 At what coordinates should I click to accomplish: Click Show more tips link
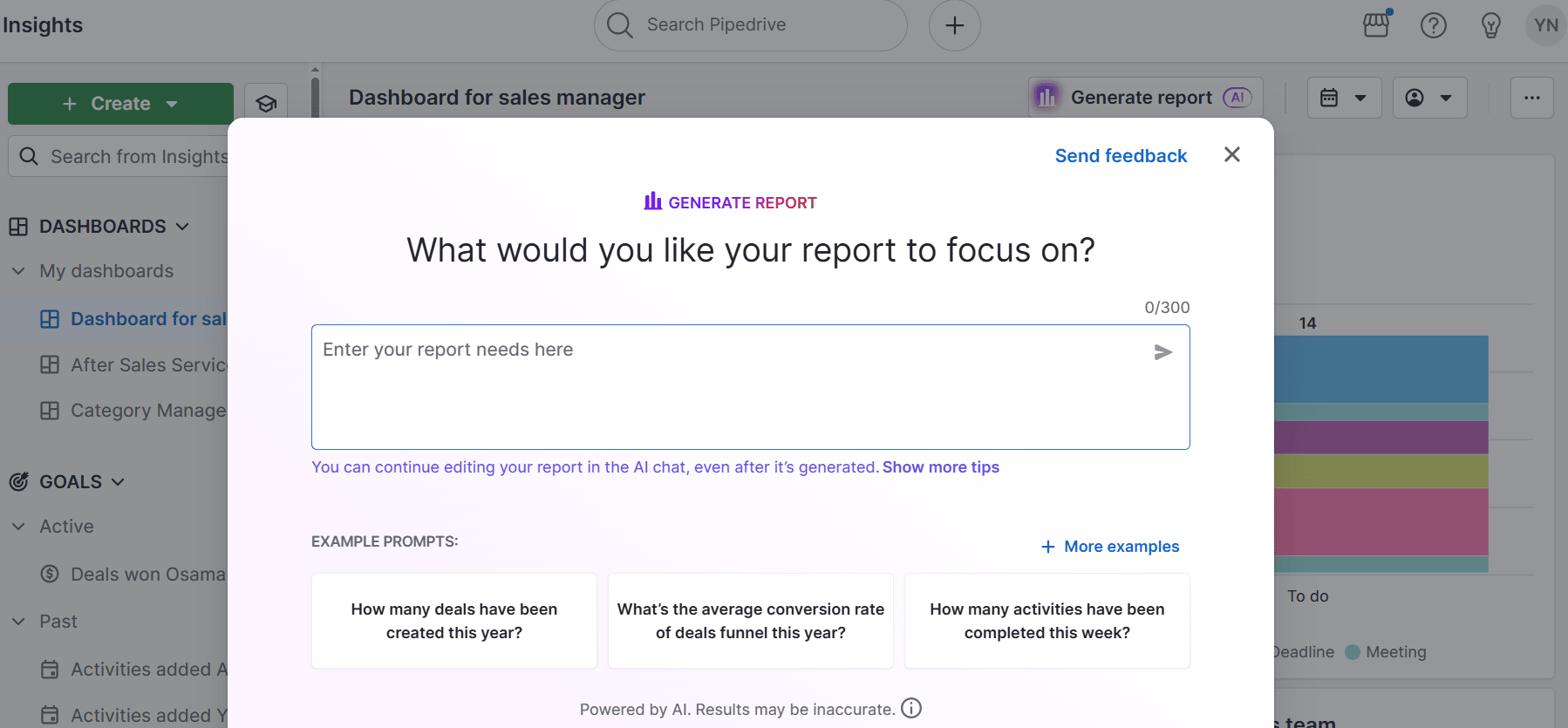[x=941, y=467]
